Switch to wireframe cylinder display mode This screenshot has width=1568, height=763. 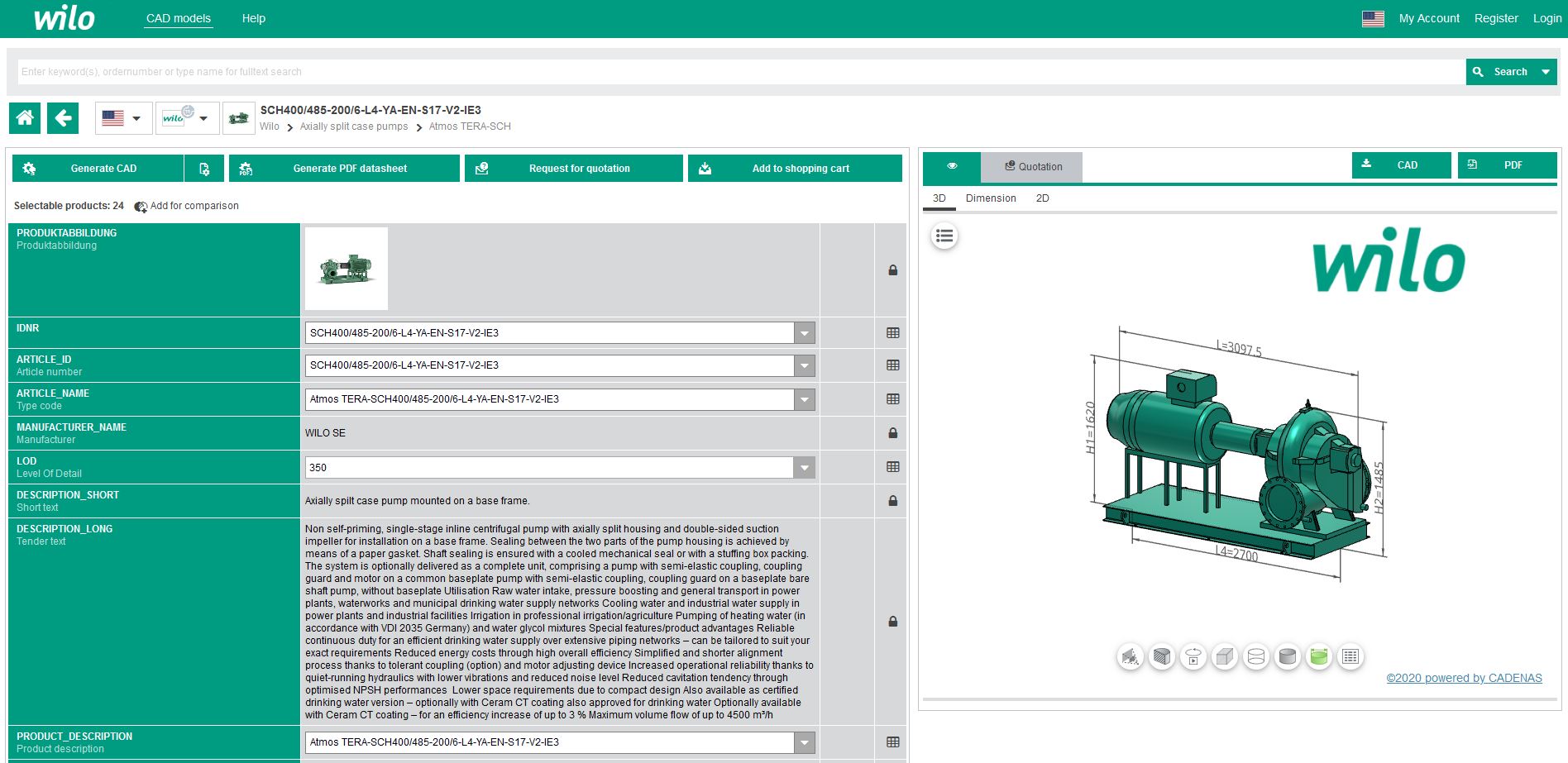pos(1256,657)
